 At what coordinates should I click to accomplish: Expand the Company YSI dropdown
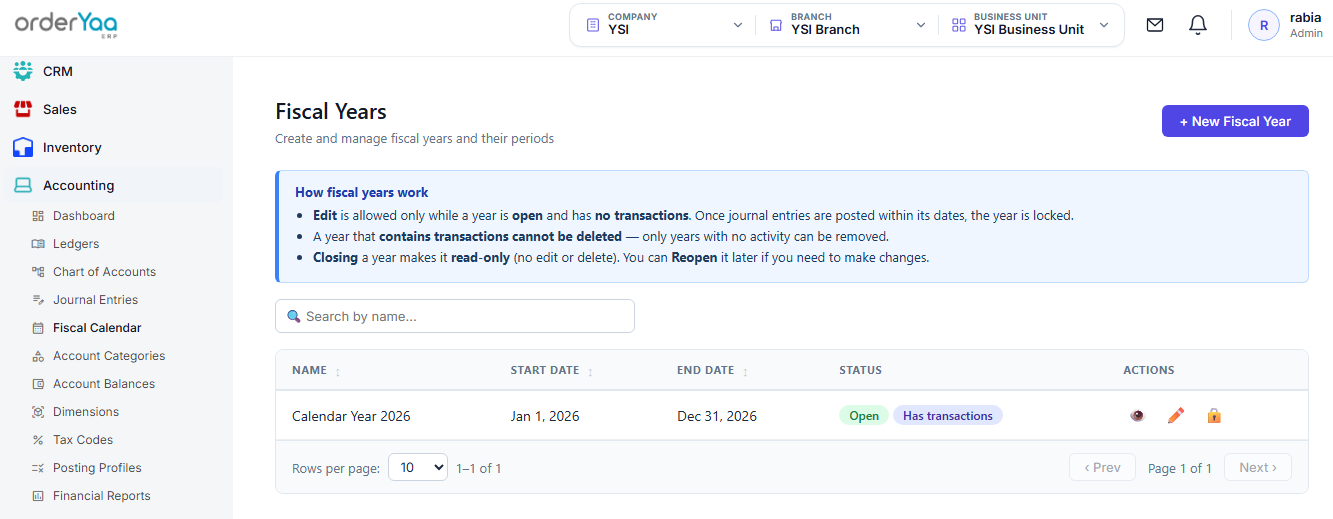coord(664,25)
